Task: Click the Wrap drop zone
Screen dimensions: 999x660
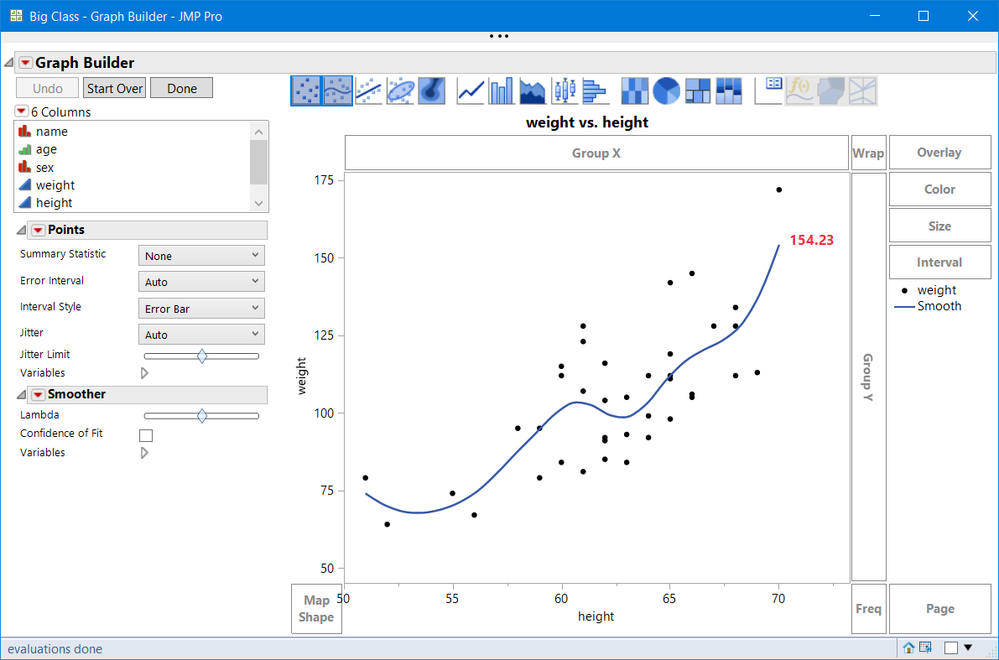Action: [x=868, y=153]
